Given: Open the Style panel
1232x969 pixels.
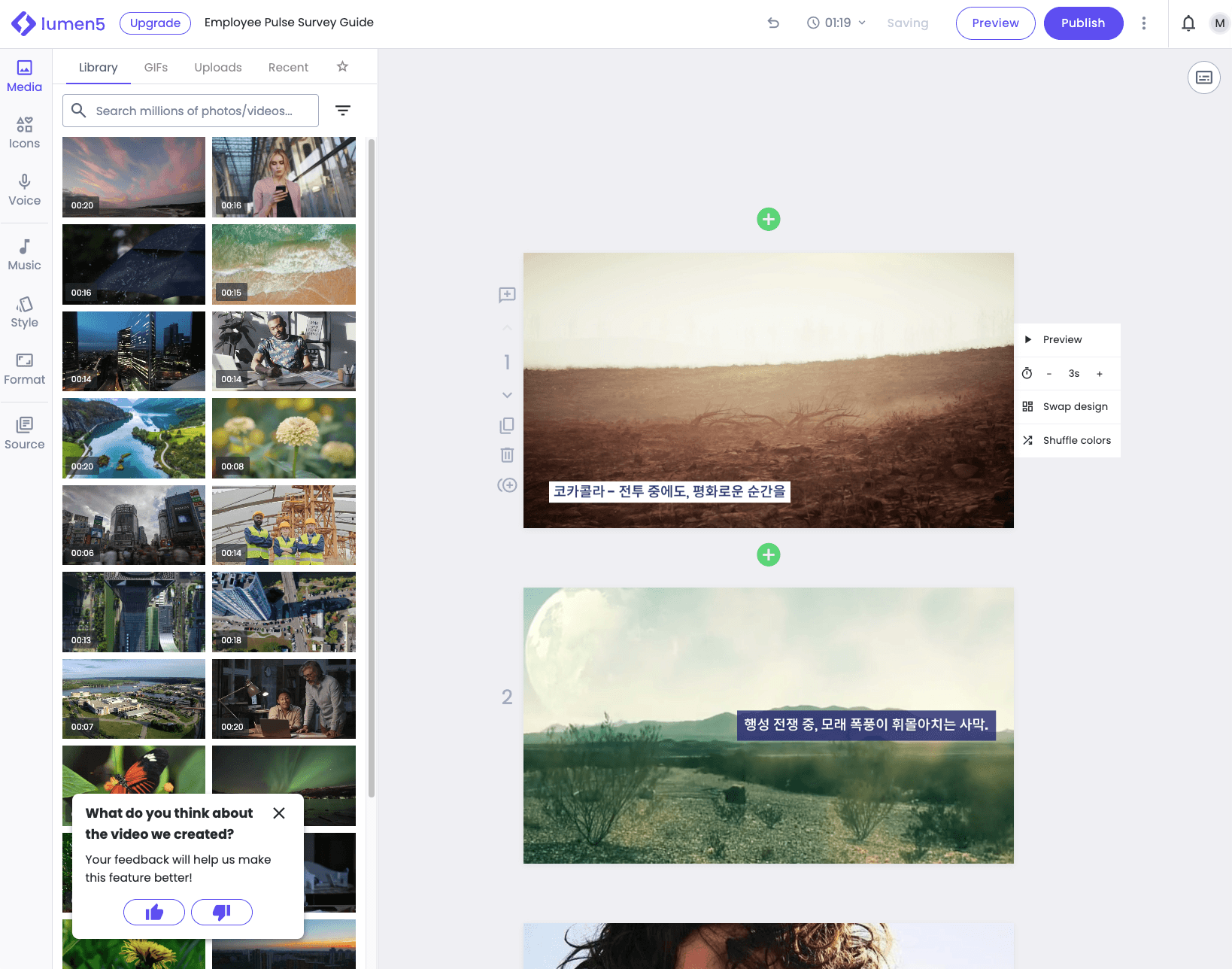Looking at the screenshot, I should (x=24, y=312).
